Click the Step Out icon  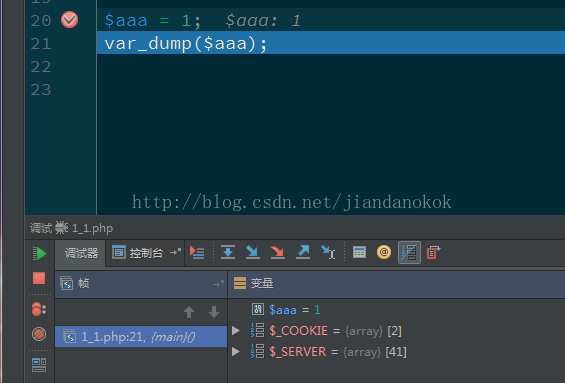pos(303,252)
